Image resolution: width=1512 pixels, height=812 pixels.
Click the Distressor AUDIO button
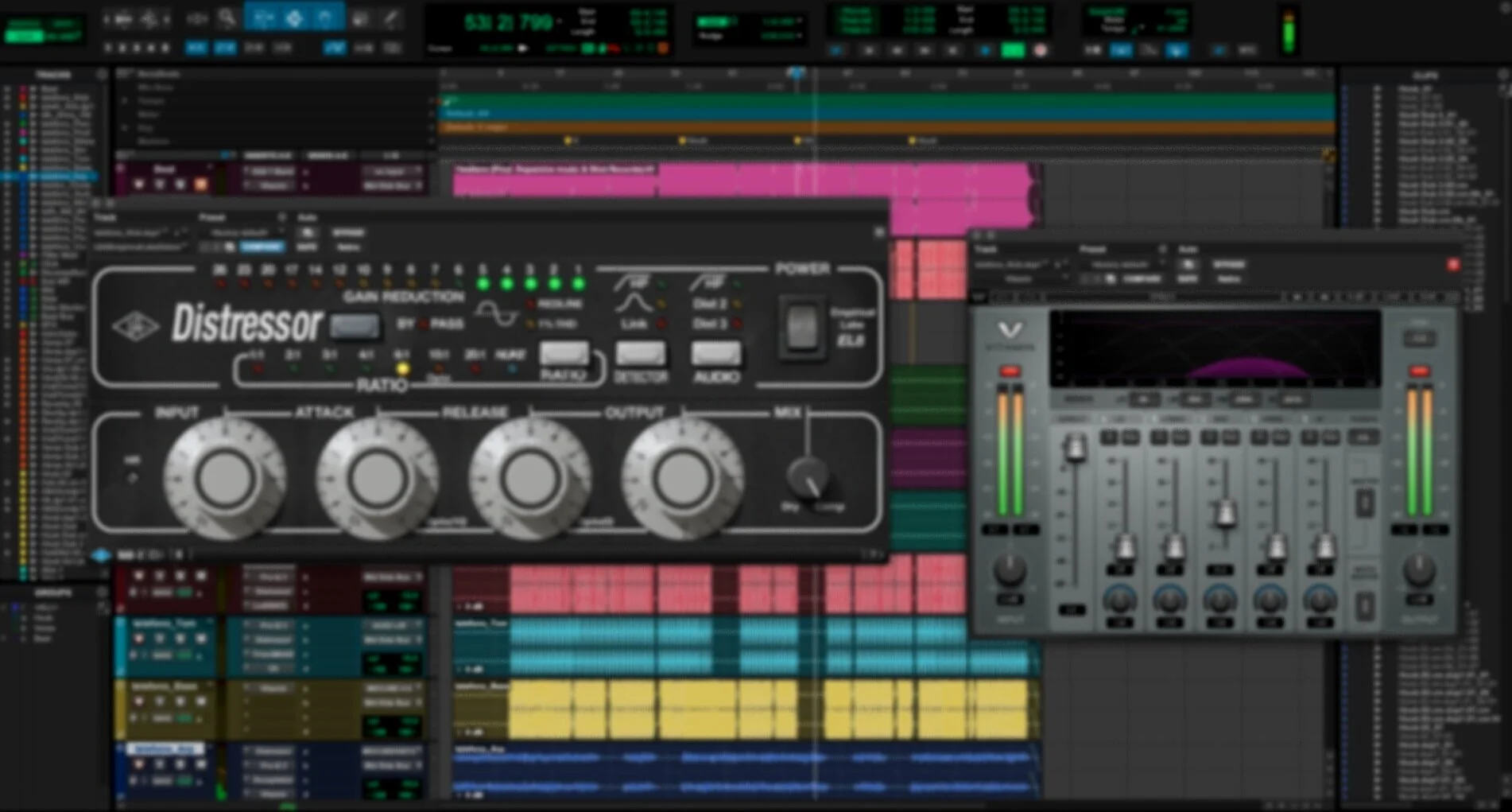point(715,353)
